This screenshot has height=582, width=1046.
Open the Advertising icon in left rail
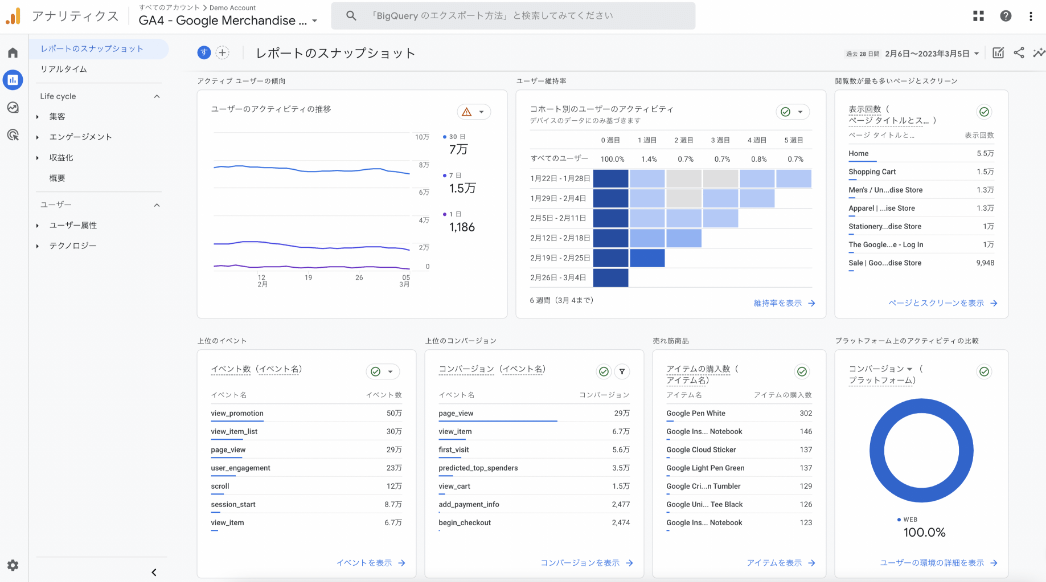click(x=13, y=135)
